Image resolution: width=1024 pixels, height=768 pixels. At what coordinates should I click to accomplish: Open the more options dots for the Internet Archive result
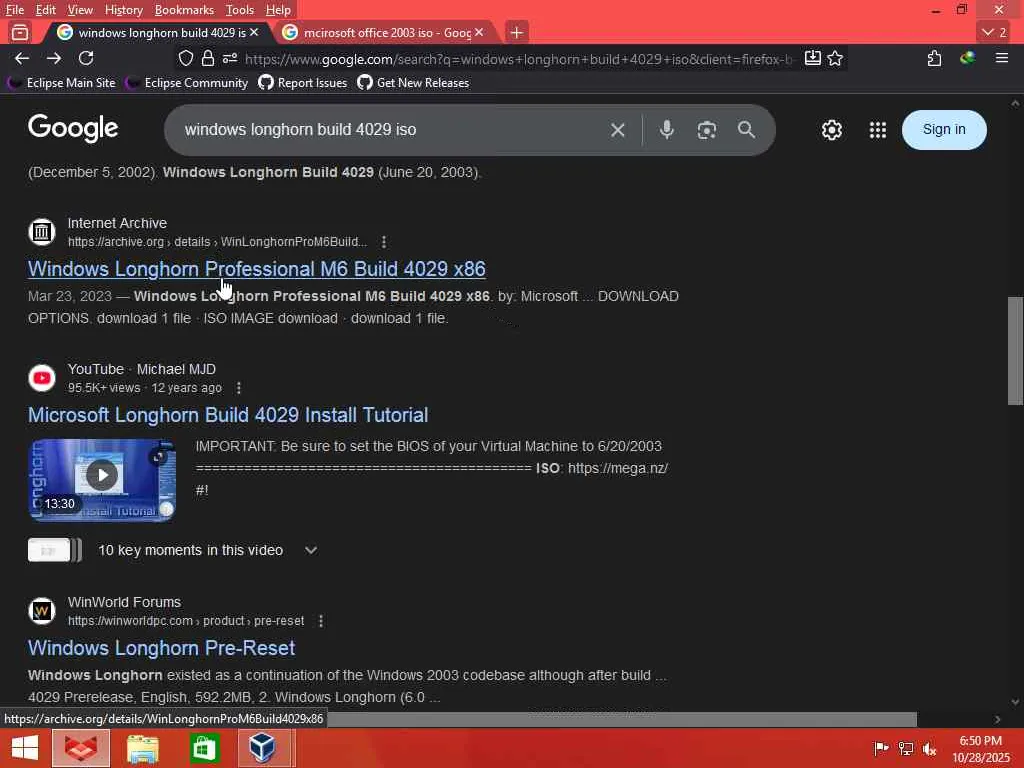(x=384, y=242)
